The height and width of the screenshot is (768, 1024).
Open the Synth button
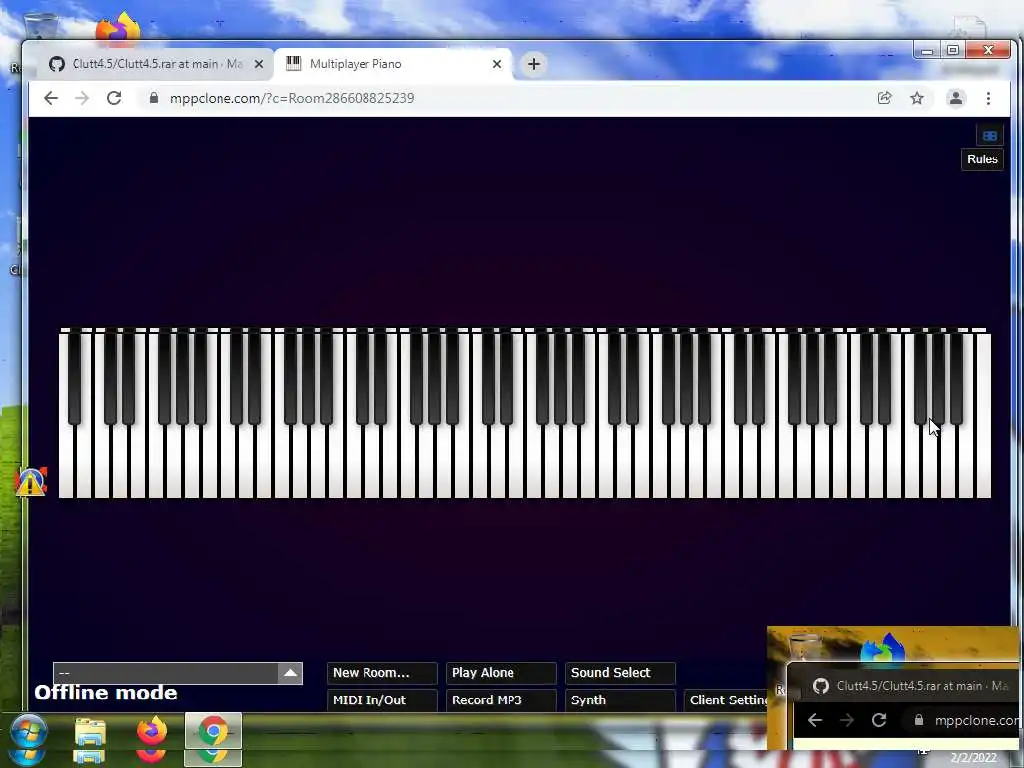(x=620, y=700)
